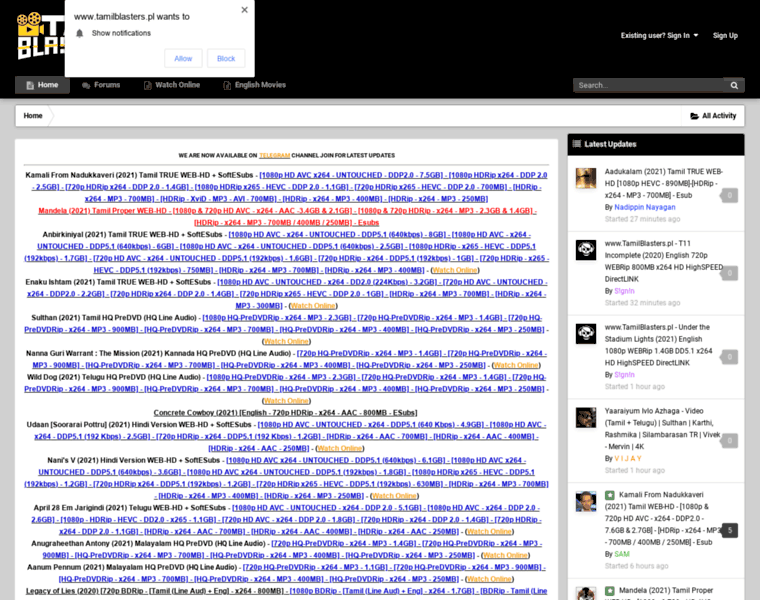Click the All Activity folder icon
This screenshot has width=760, height=600.
[695, 116]
